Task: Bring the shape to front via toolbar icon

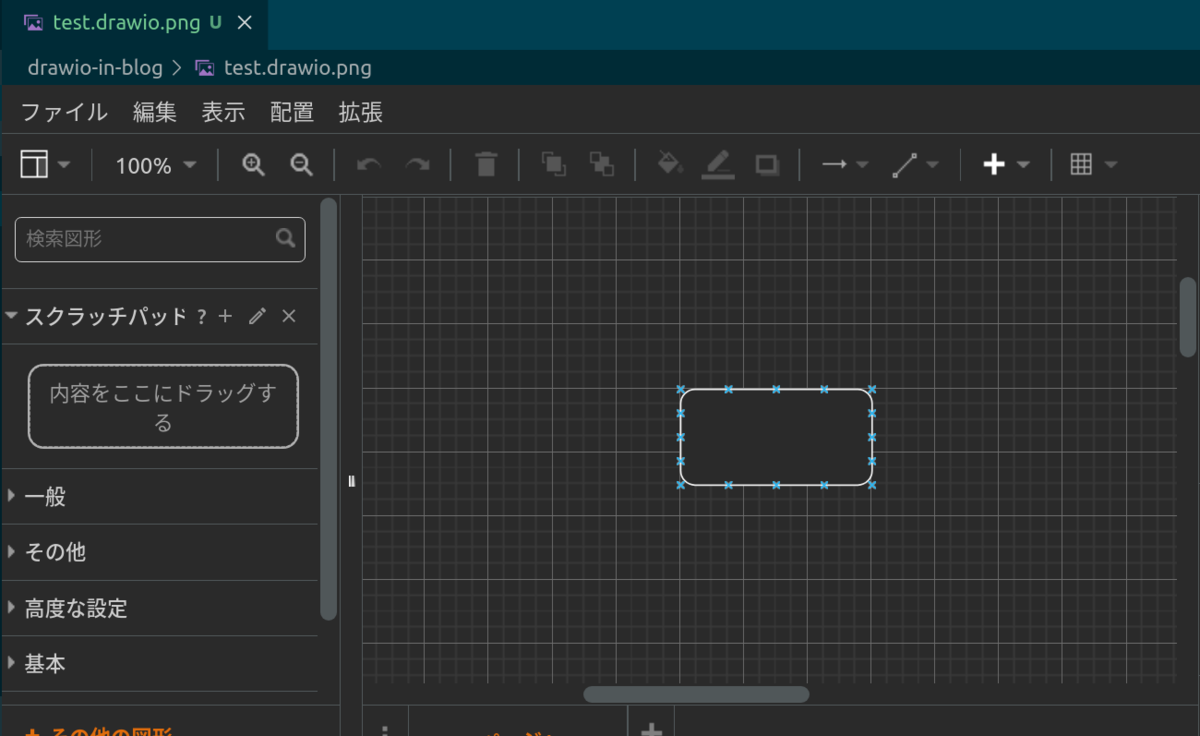Action: tap(552, 164)
